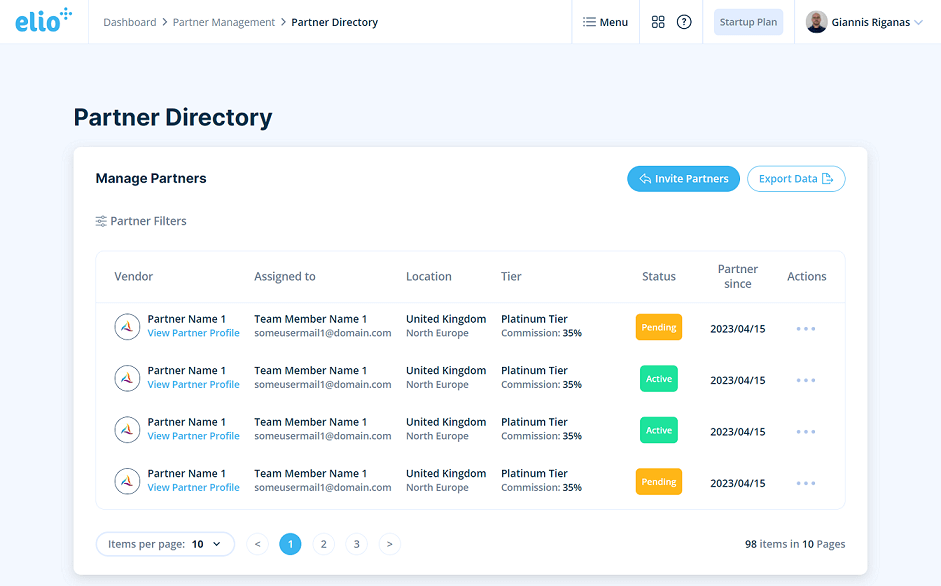The width and height of the screenshot is (941, 586).
Task: Open the apps grid icon in header
Action: tap(657, 21)
